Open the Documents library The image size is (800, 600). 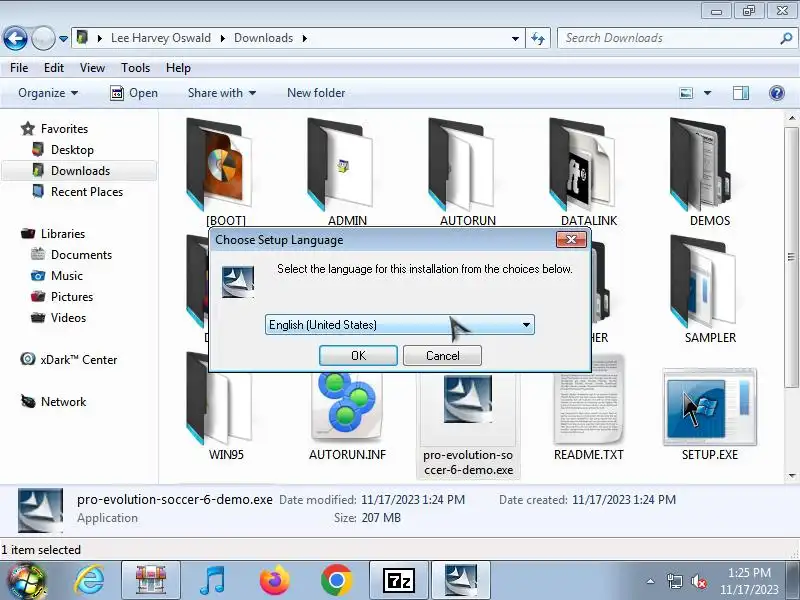pos(81,255)
